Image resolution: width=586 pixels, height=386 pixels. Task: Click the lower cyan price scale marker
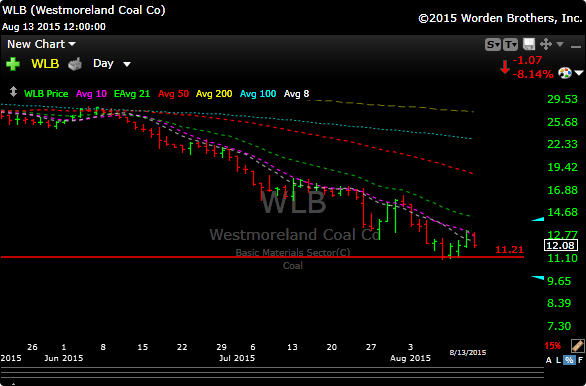tap(538, 278)
